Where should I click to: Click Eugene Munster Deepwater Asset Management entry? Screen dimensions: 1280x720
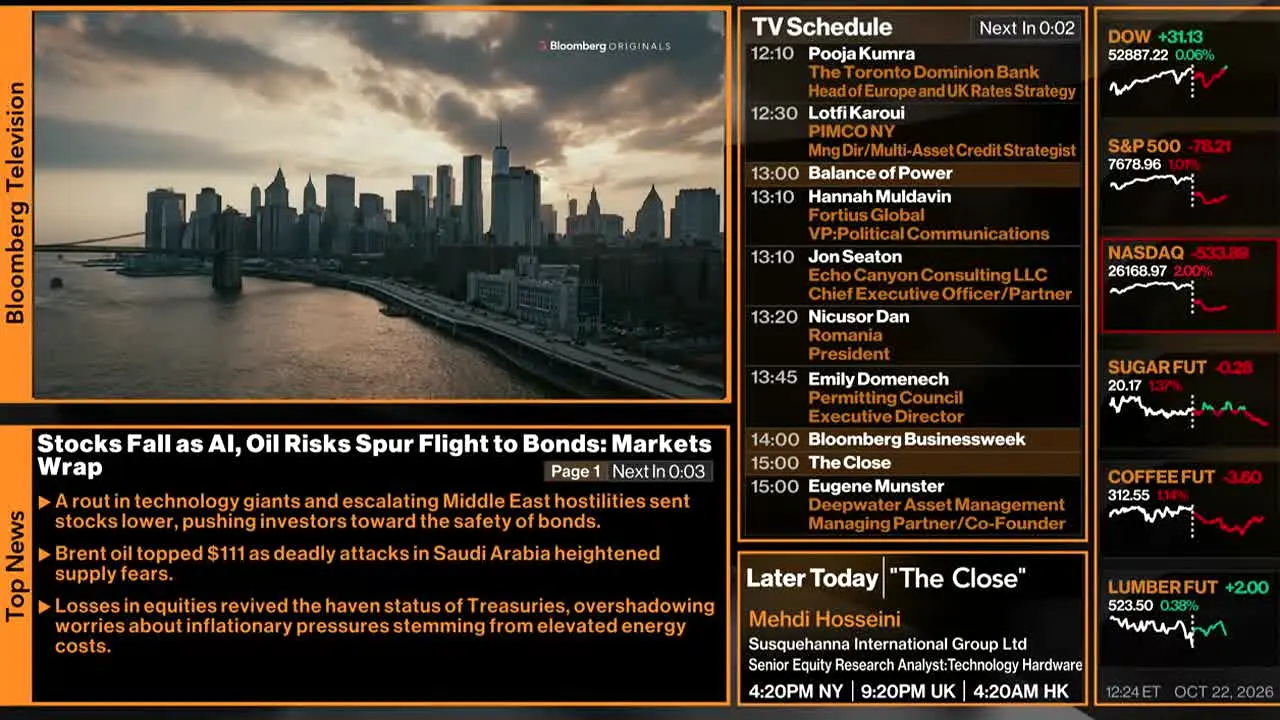pyautogui.click(x=914, y=504)
